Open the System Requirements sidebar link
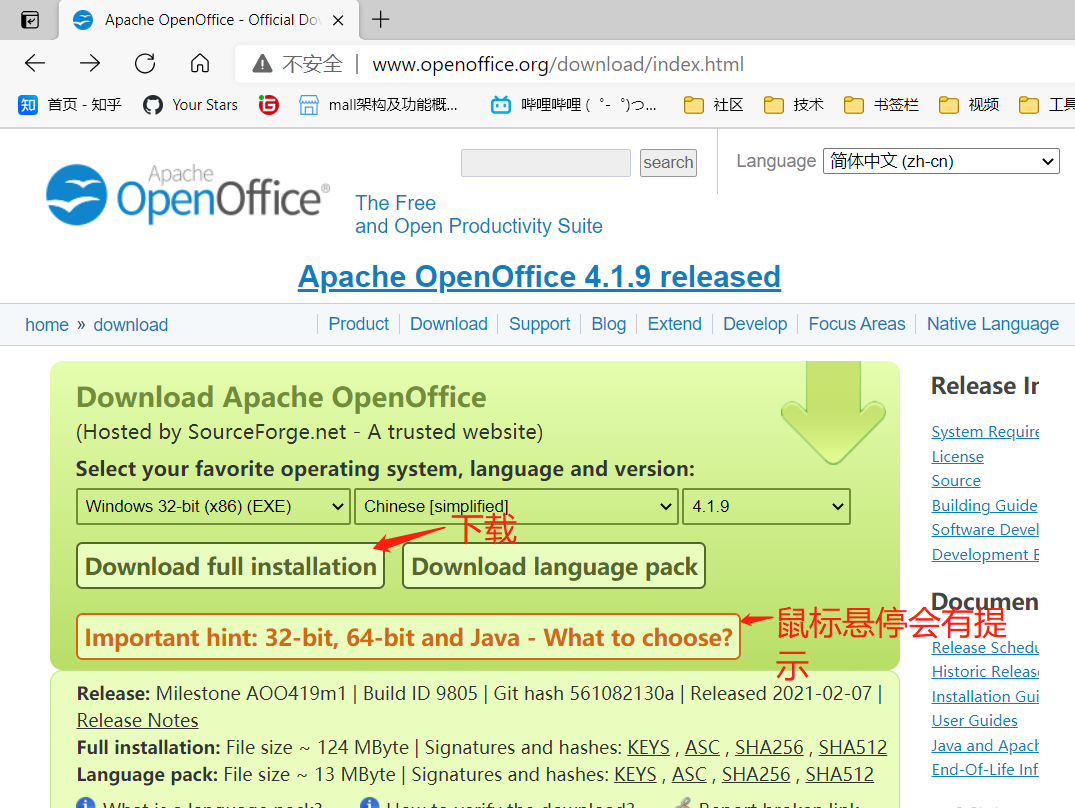1075x808 pixels. 985,432
